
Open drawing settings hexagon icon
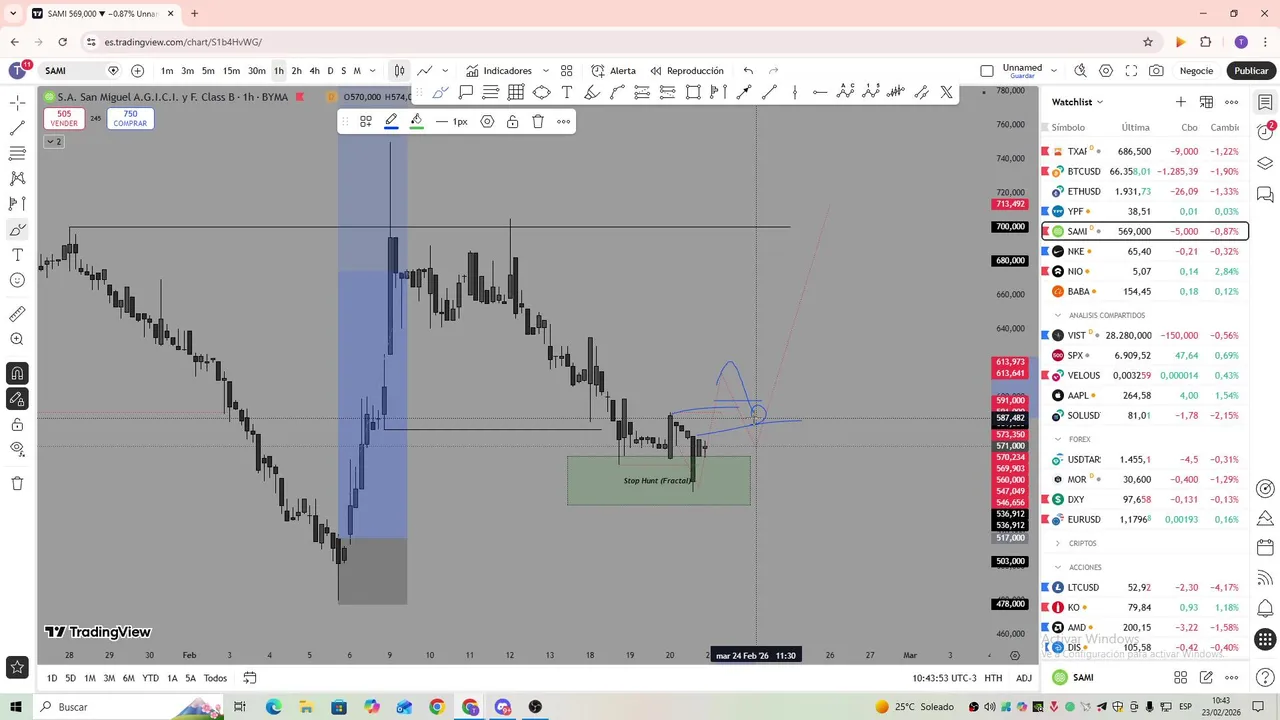(x=487, y=121)
